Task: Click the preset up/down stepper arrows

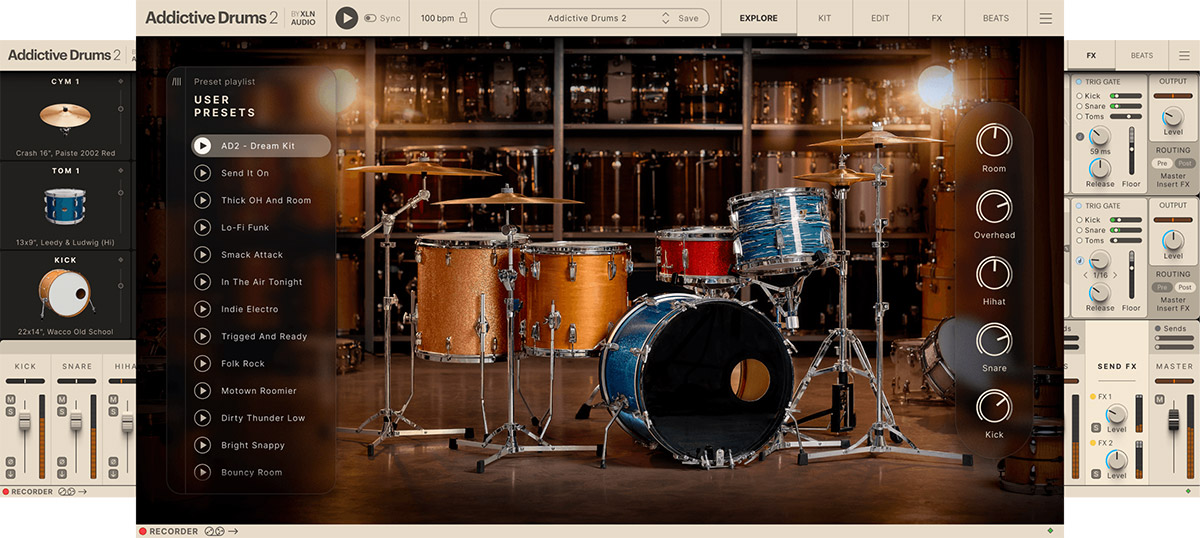Action: [x=666, y=18]
